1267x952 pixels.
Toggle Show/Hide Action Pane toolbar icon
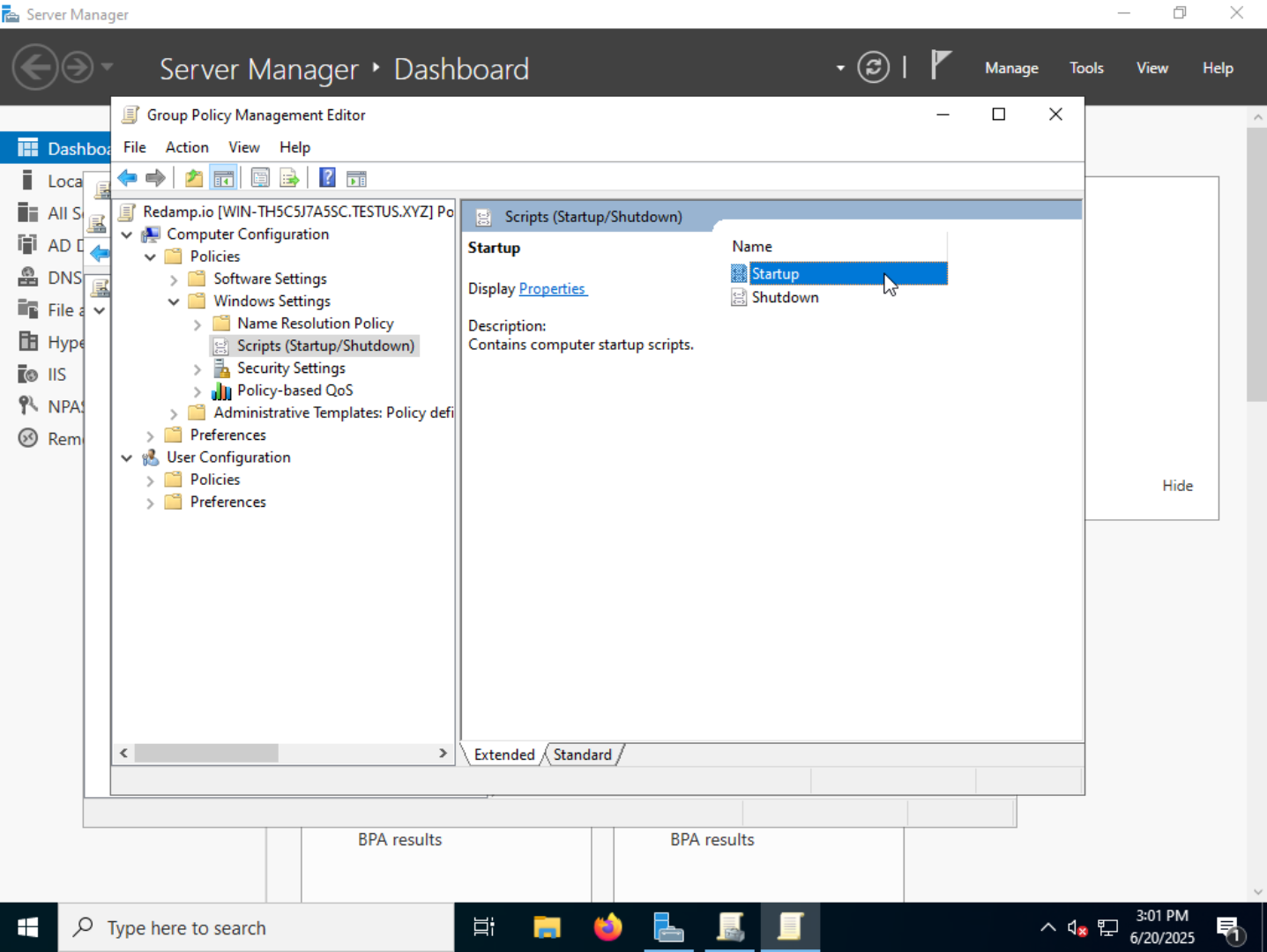(x=356, y=178)
